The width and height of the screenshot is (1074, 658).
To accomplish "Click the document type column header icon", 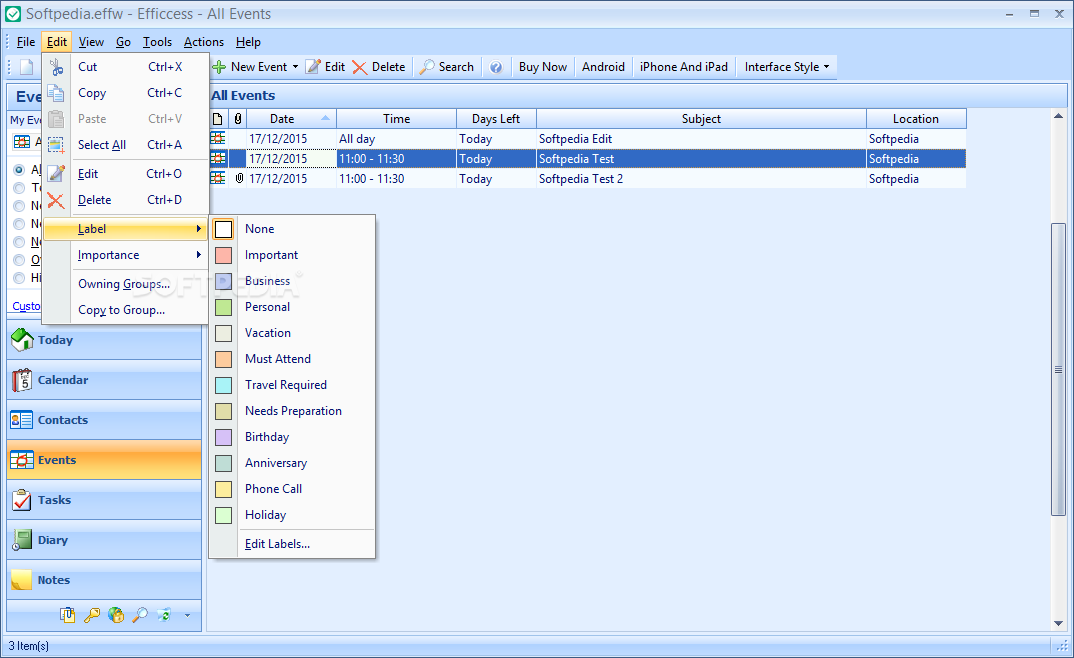I will (x=218, y=118).
